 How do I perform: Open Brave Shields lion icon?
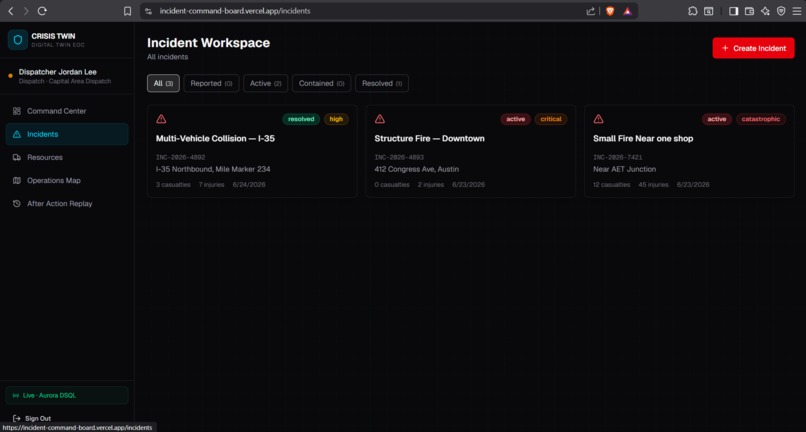pyautogui.click(x=610, y=11)
